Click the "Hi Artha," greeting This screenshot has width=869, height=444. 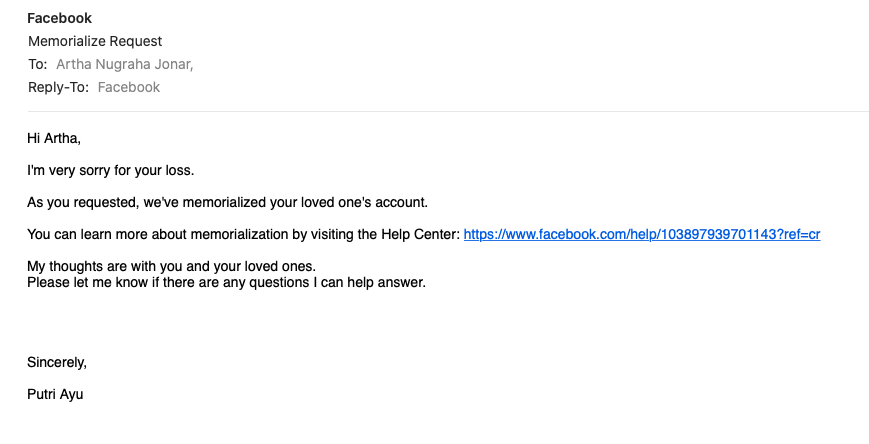tap(54, 138)
